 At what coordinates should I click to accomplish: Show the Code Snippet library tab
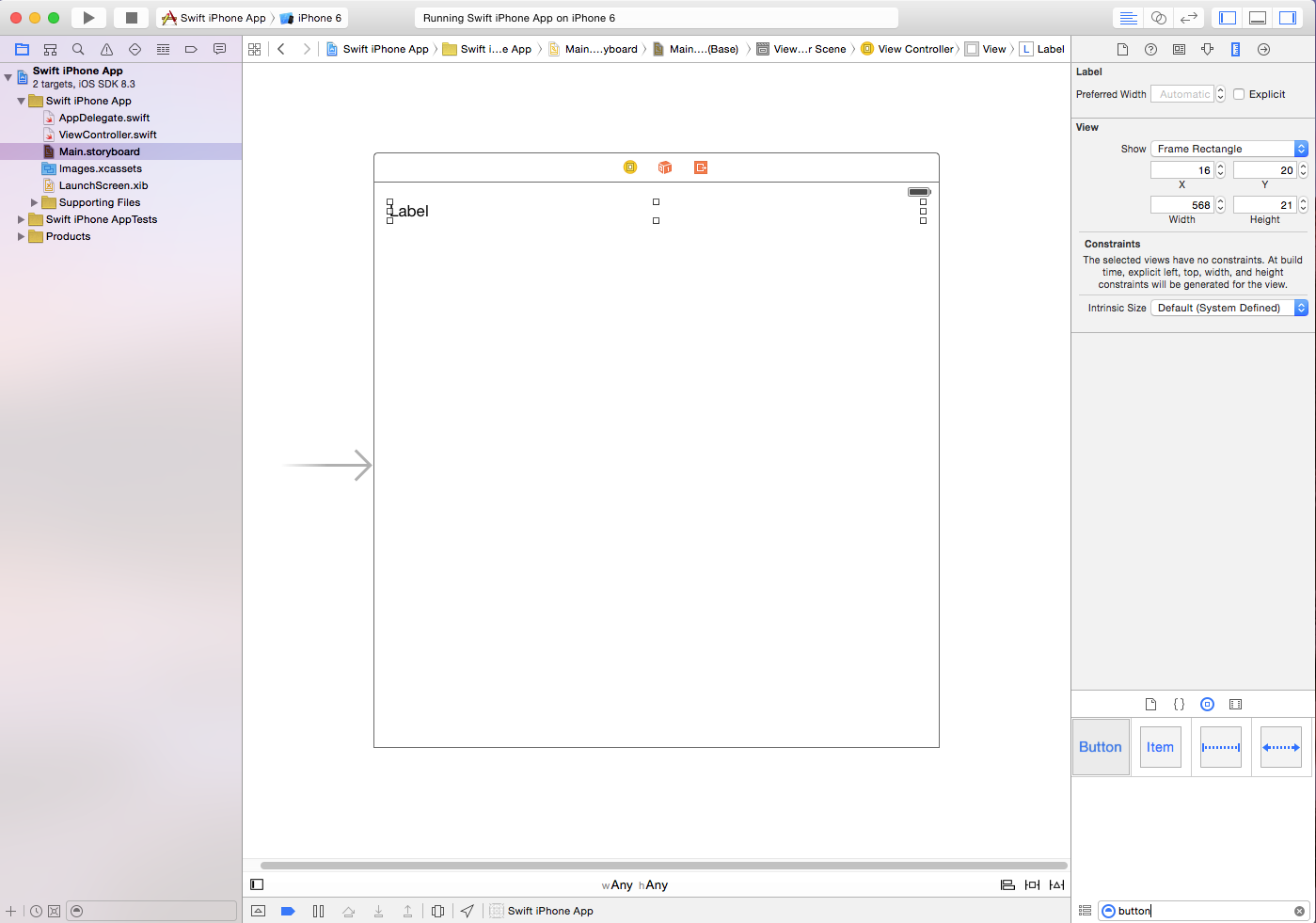coord(1179,705)
